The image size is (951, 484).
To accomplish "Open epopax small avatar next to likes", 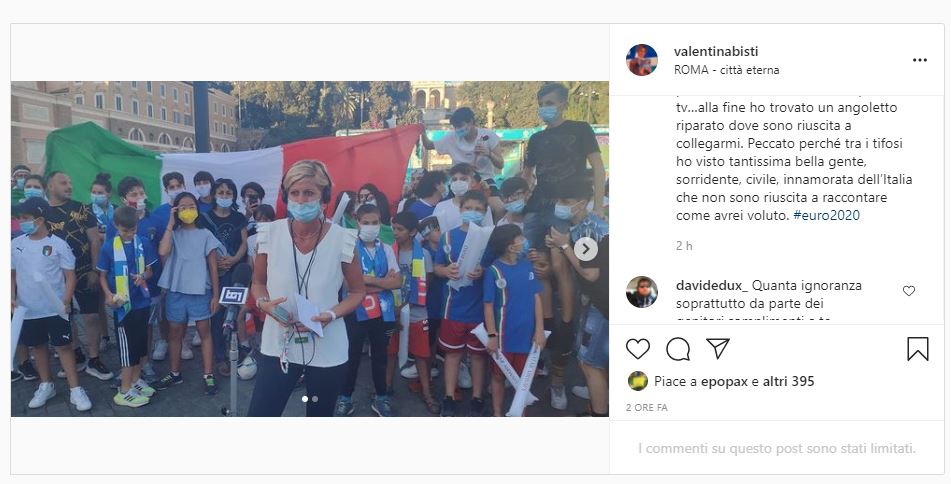I will pos(637,381).
